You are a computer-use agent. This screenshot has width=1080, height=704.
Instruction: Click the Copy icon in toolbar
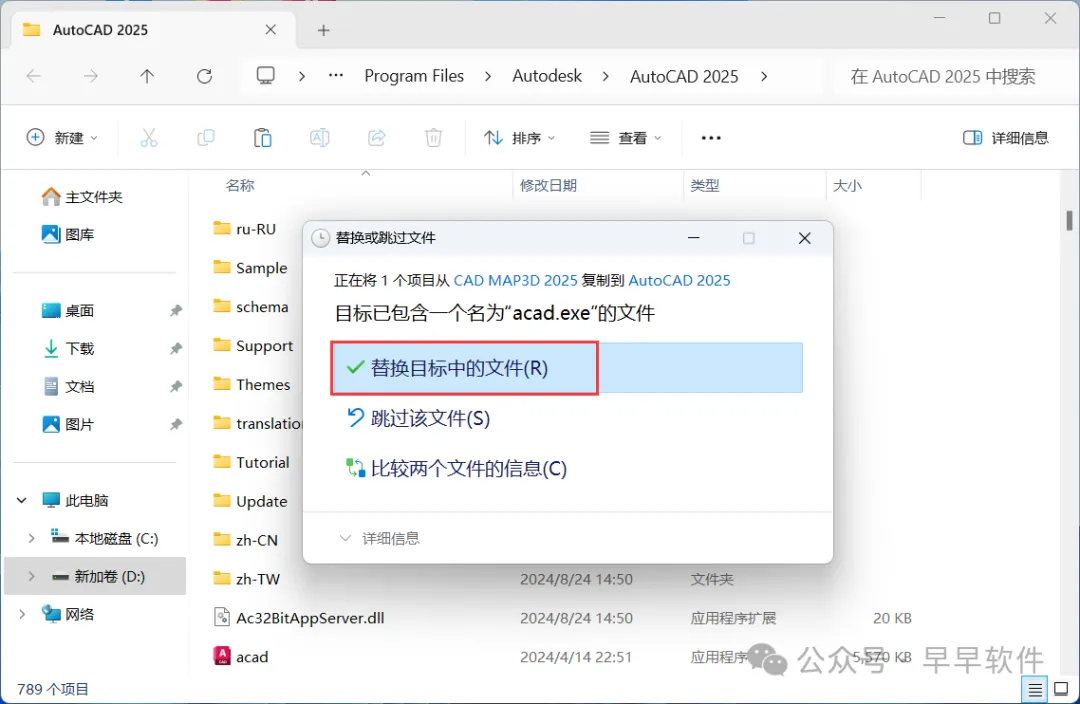coord(205,138)
